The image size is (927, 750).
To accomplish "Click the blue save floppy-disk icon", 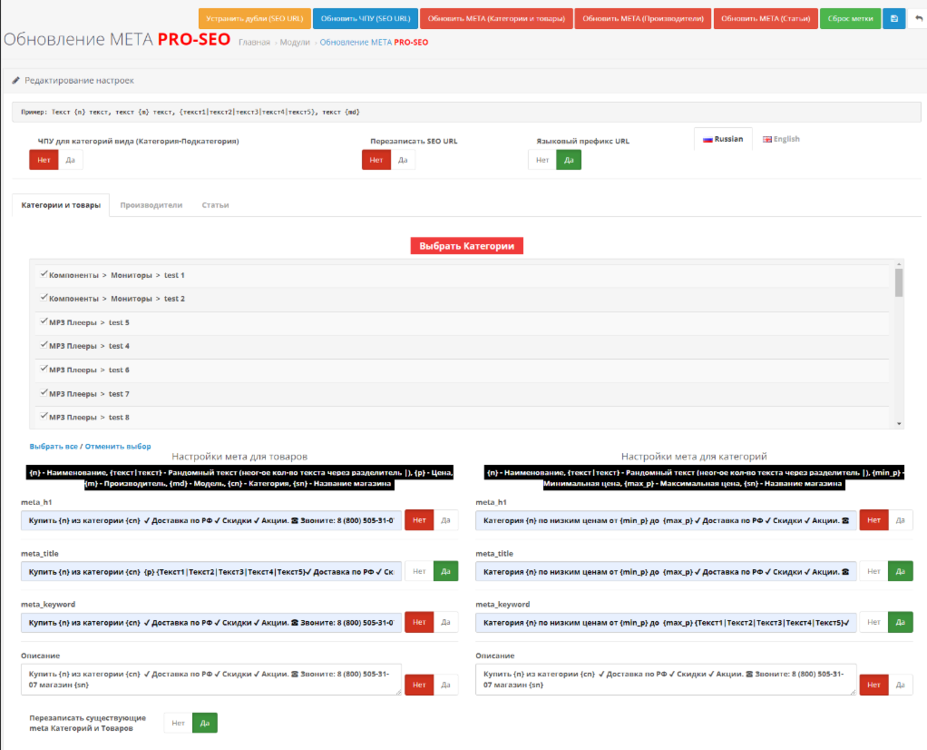I will tap(893, 19).
